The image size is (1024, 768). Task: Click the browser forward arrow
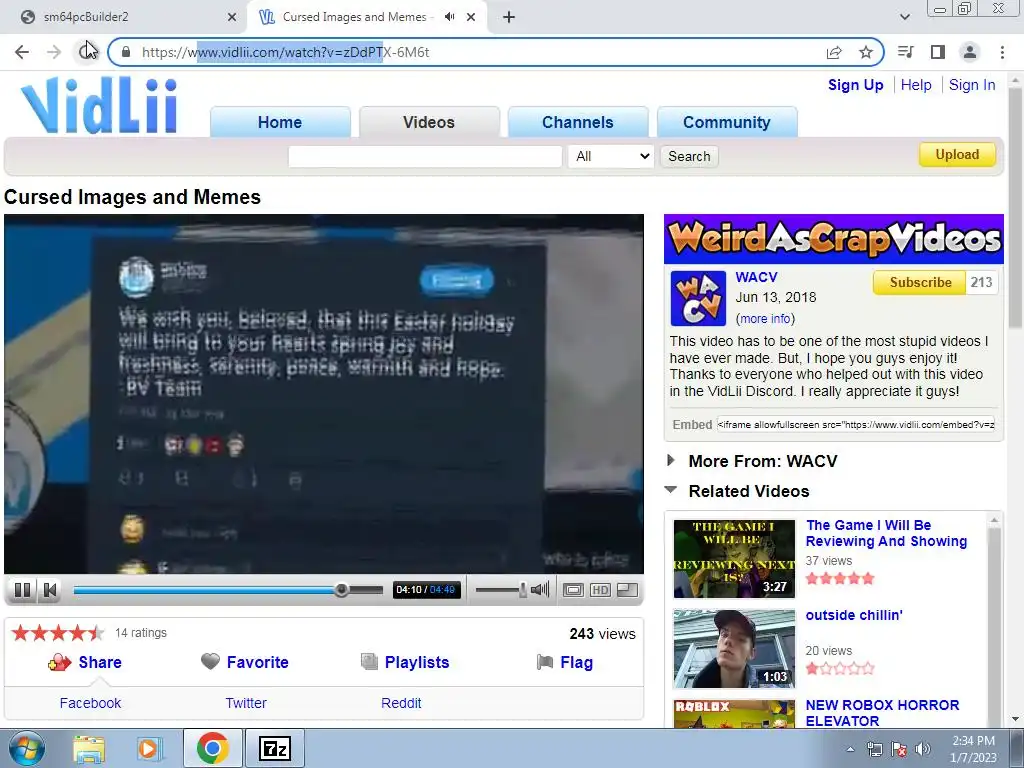pyautogui.click(x=54, y=52)
